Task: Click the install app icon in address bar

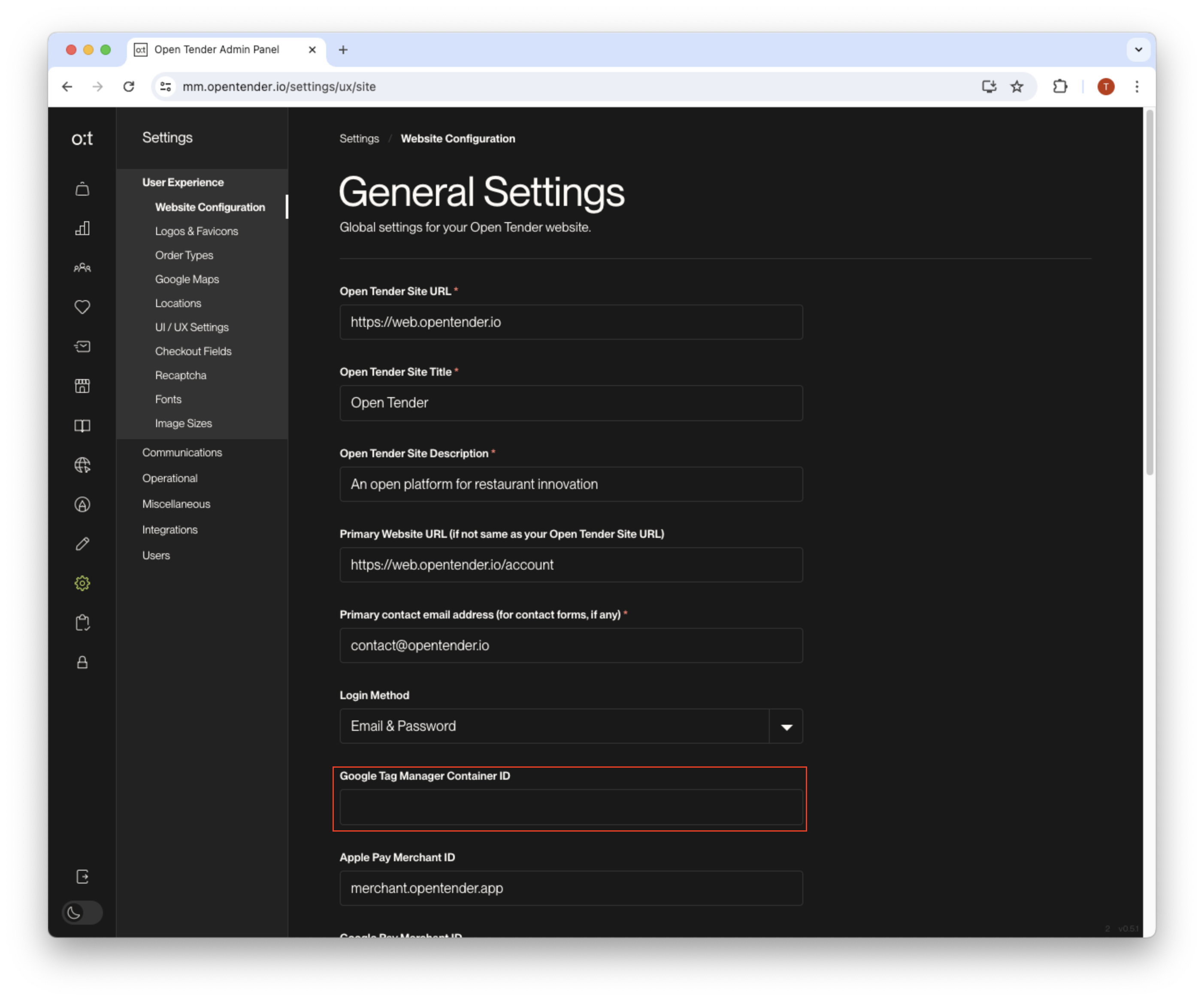Action: tap(989, 87)
